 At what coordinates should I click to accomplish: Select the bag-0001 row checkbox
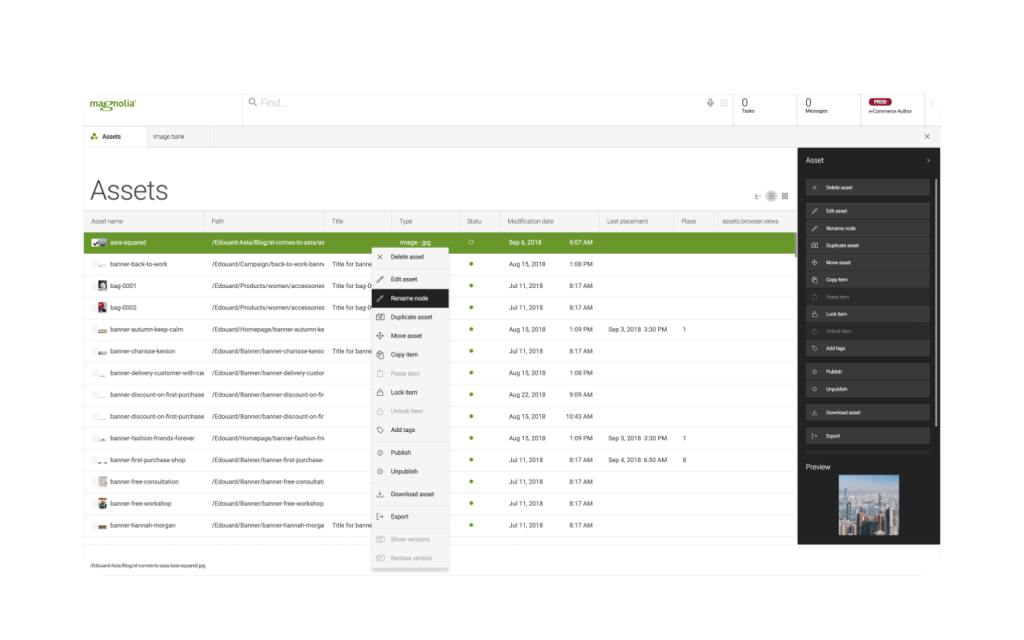93,286
